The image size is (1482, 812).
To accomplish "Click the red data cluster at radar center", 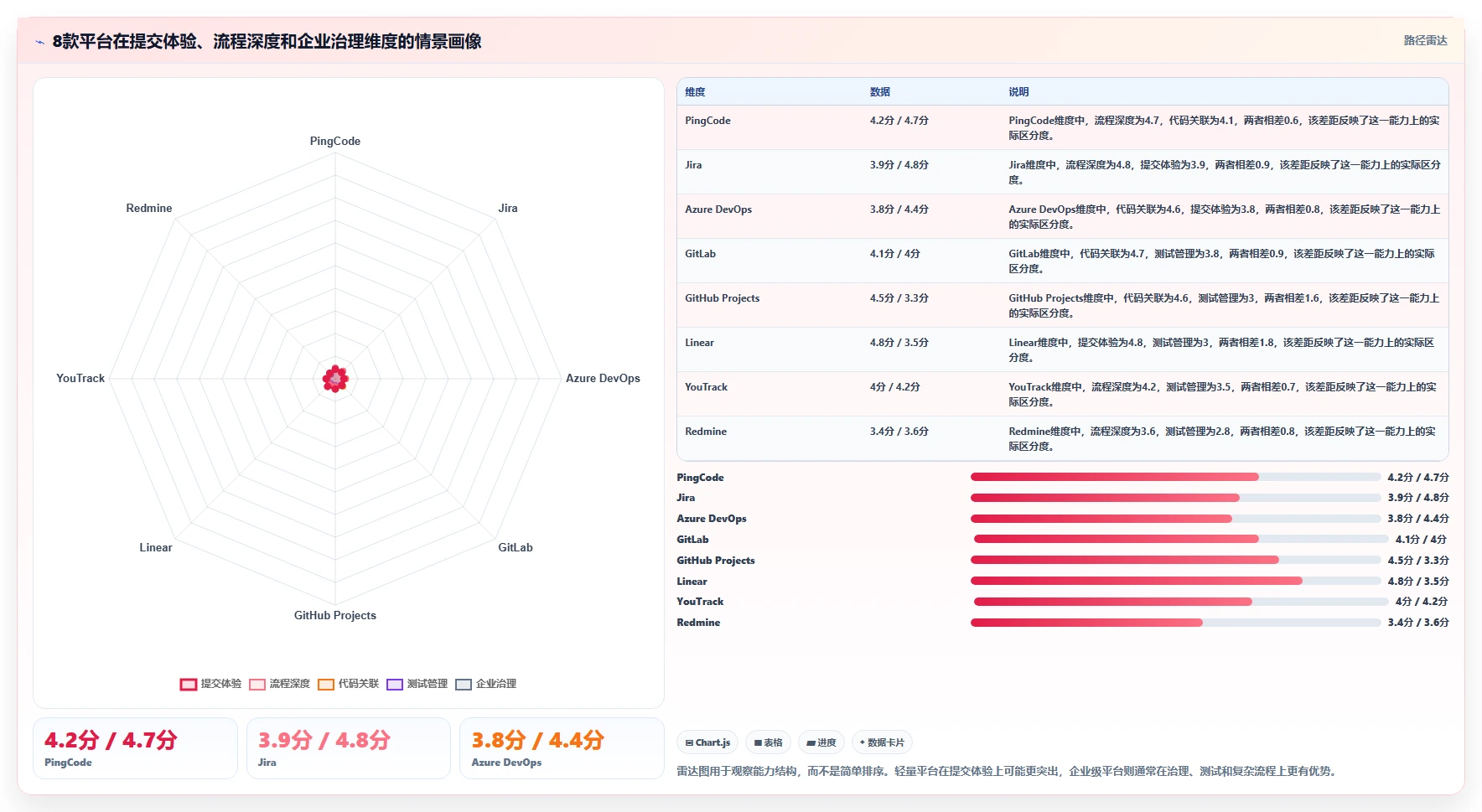I will (x=335, y=379).
